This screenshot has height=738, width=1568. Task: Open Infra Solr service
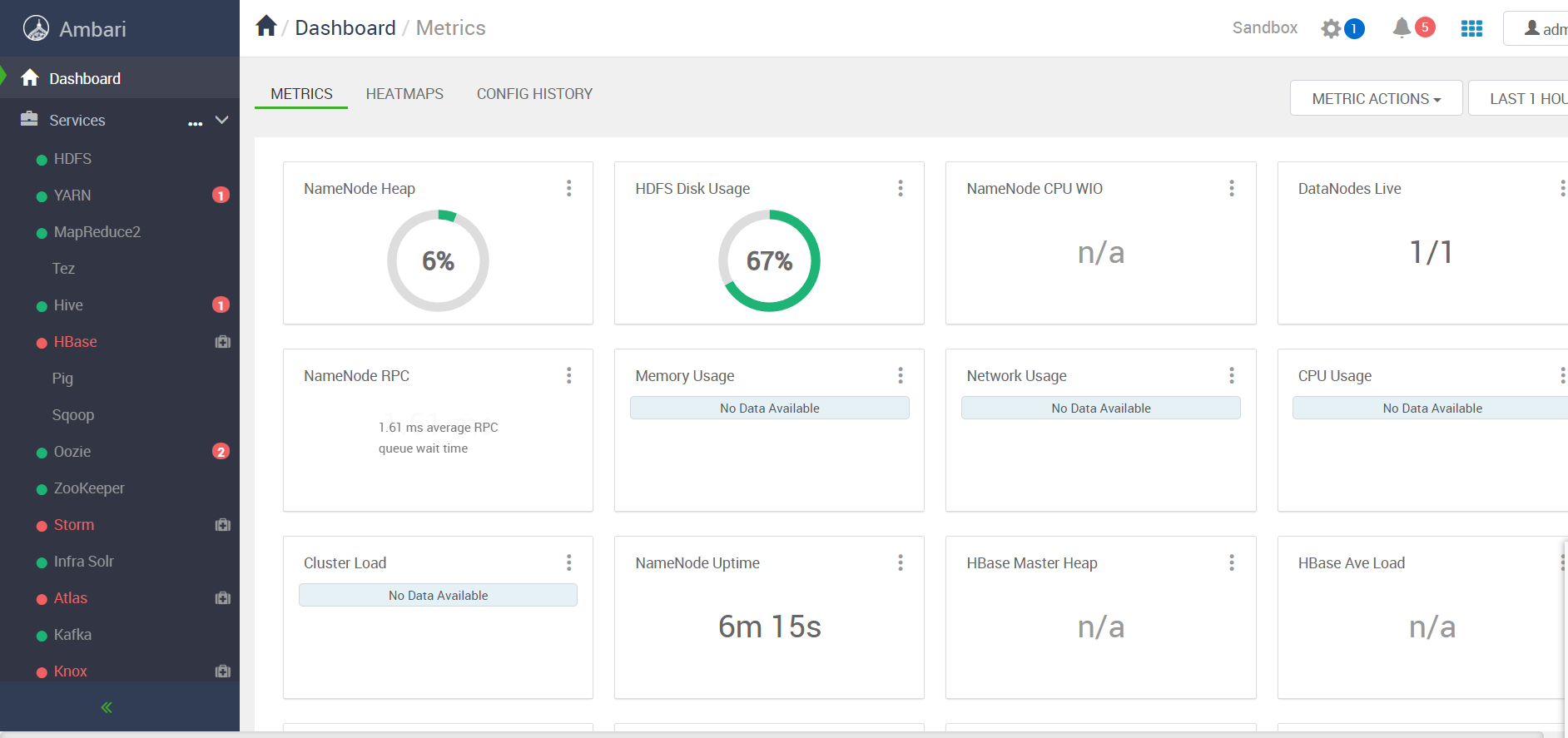click(84, 562)
